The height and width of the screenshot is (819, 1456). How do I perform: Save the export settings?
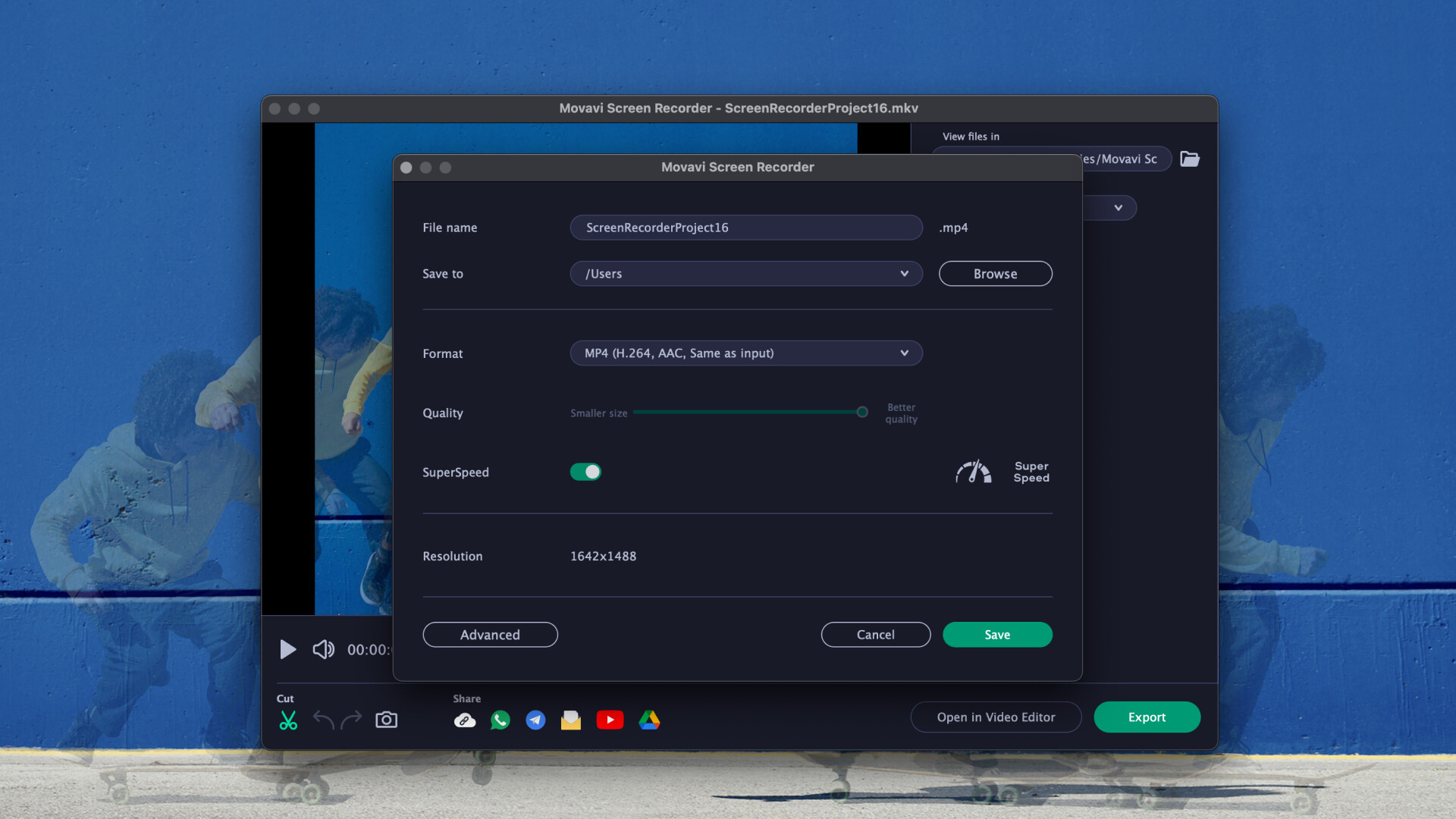point(997,634)
